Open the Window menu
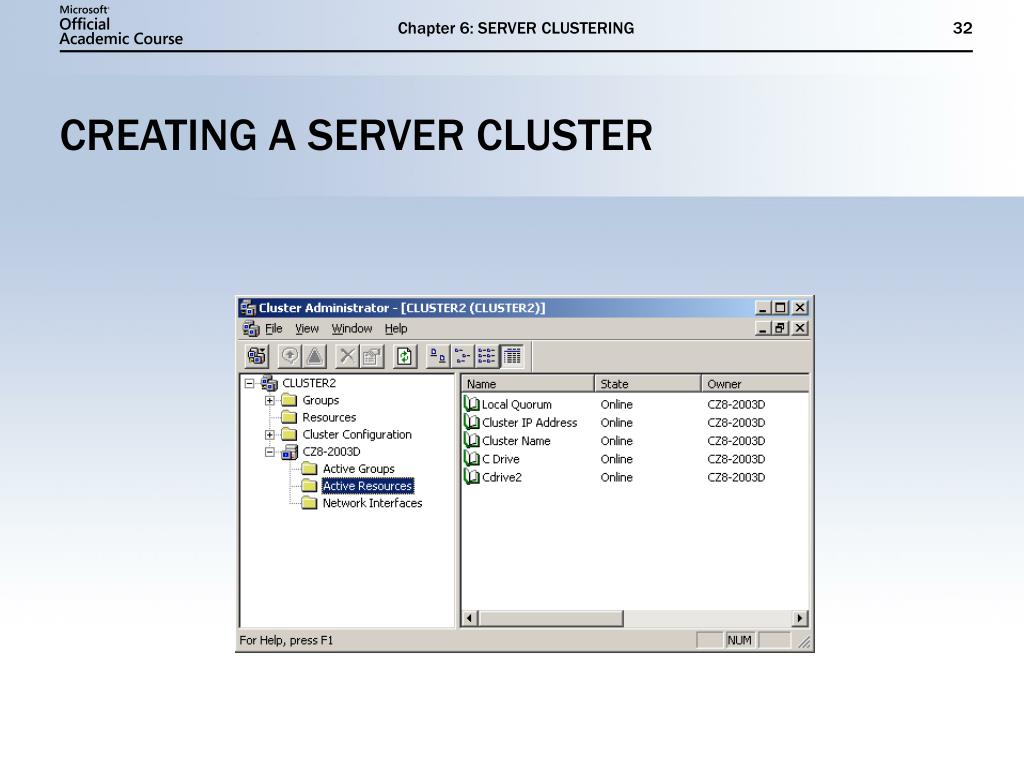This screenshot has width=1024, height=768. 351,329
